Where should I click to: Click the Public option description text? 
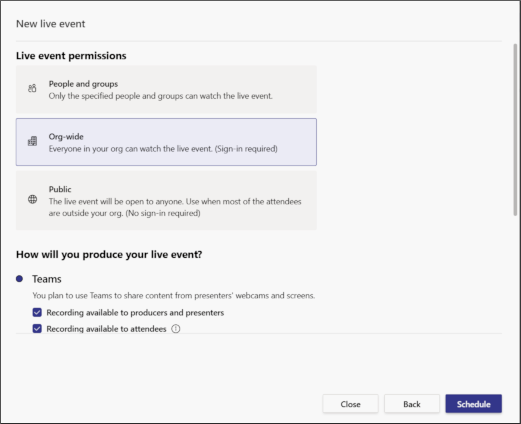[x=175, y=207]
